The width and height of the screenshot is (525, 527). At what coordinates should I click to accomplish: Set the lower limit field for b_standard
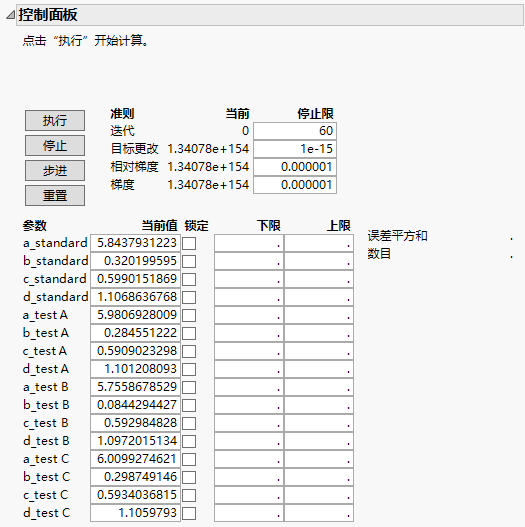(x=249, y=261)
